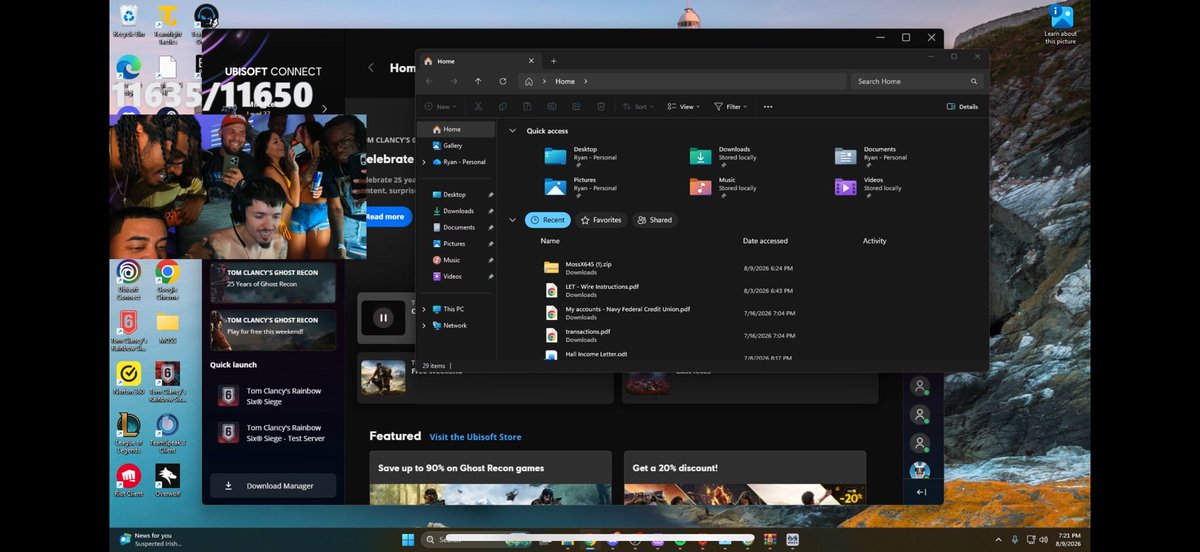
Task: Open the Ubisoft Connect desktop shortcut
Action: tap(128, 280)
